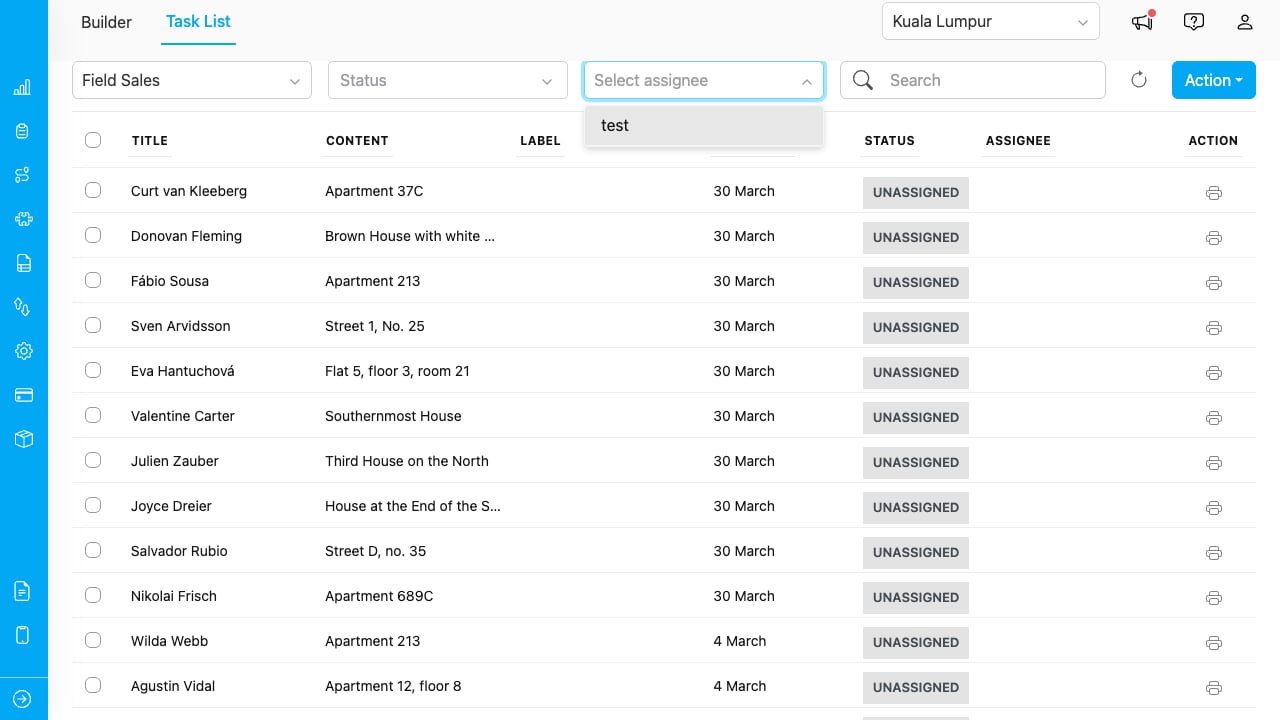Check the Salvador Rubio row checkbox
The height and width of the screenshot is (720, 1280).
click(93, 550)
